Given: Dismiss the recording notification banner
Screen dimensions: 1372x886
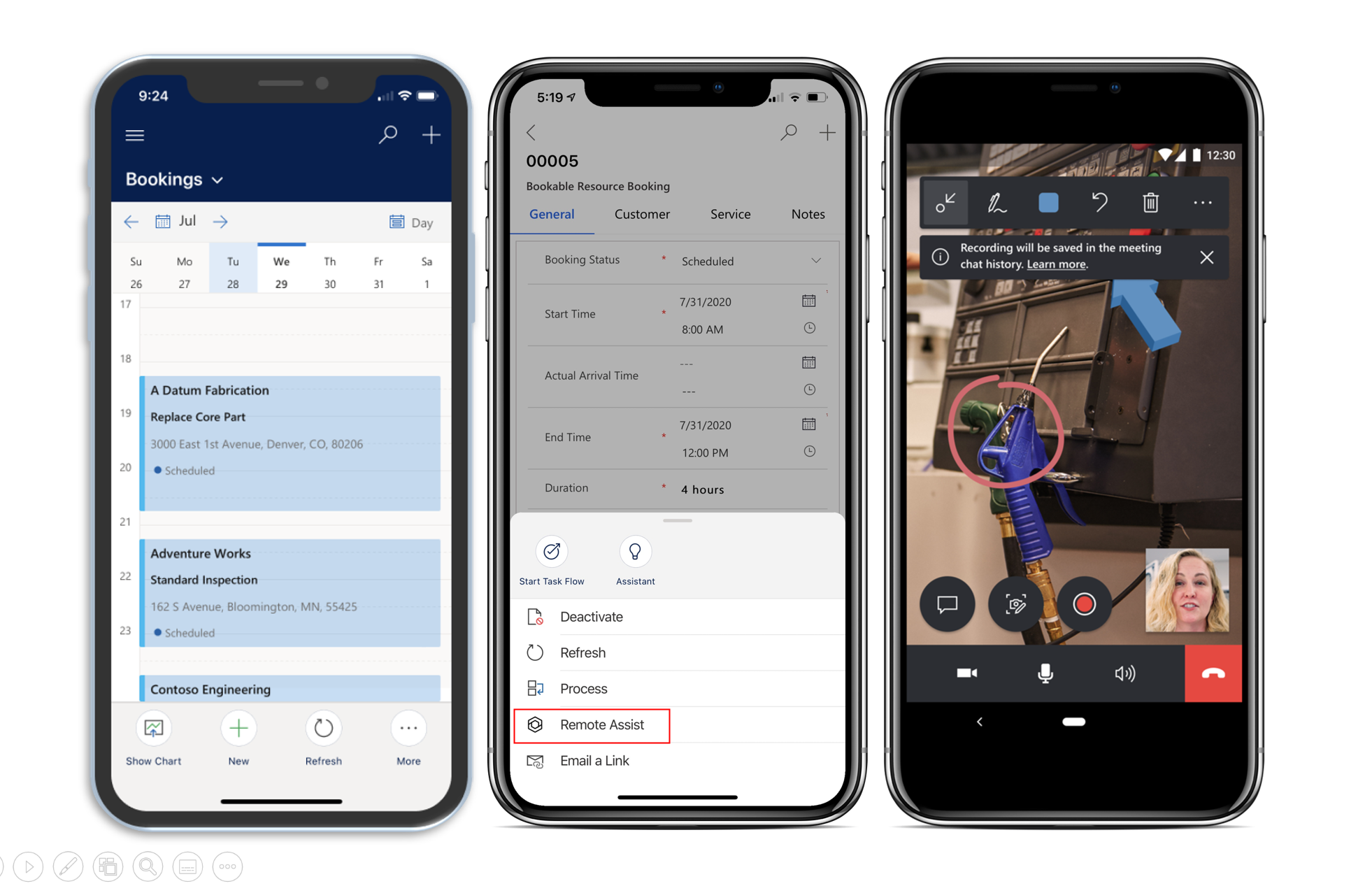Looking at the screenshot, I should click(1207, 257).
